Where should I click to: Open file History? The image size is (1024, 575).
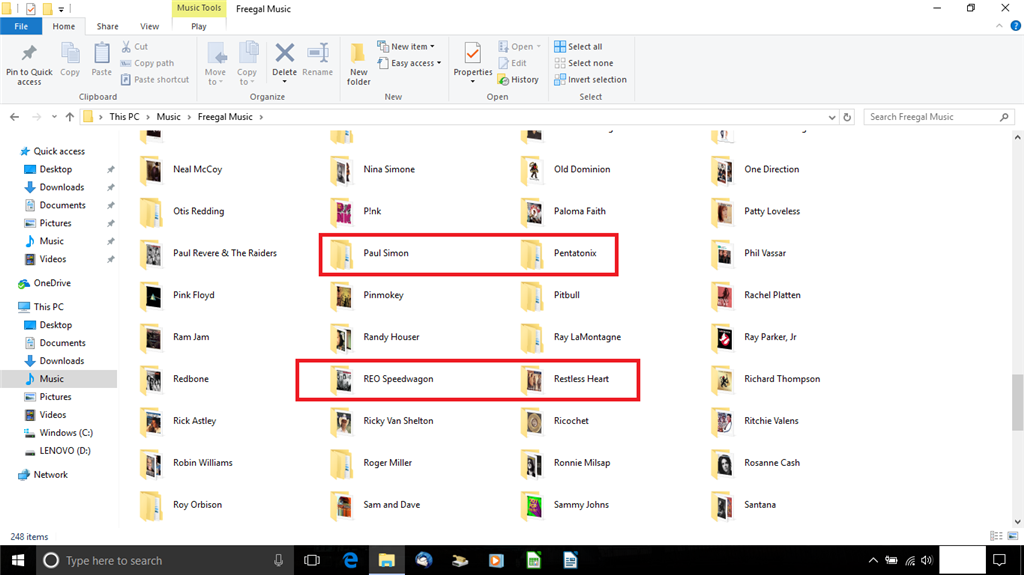(x=518, y=79)
